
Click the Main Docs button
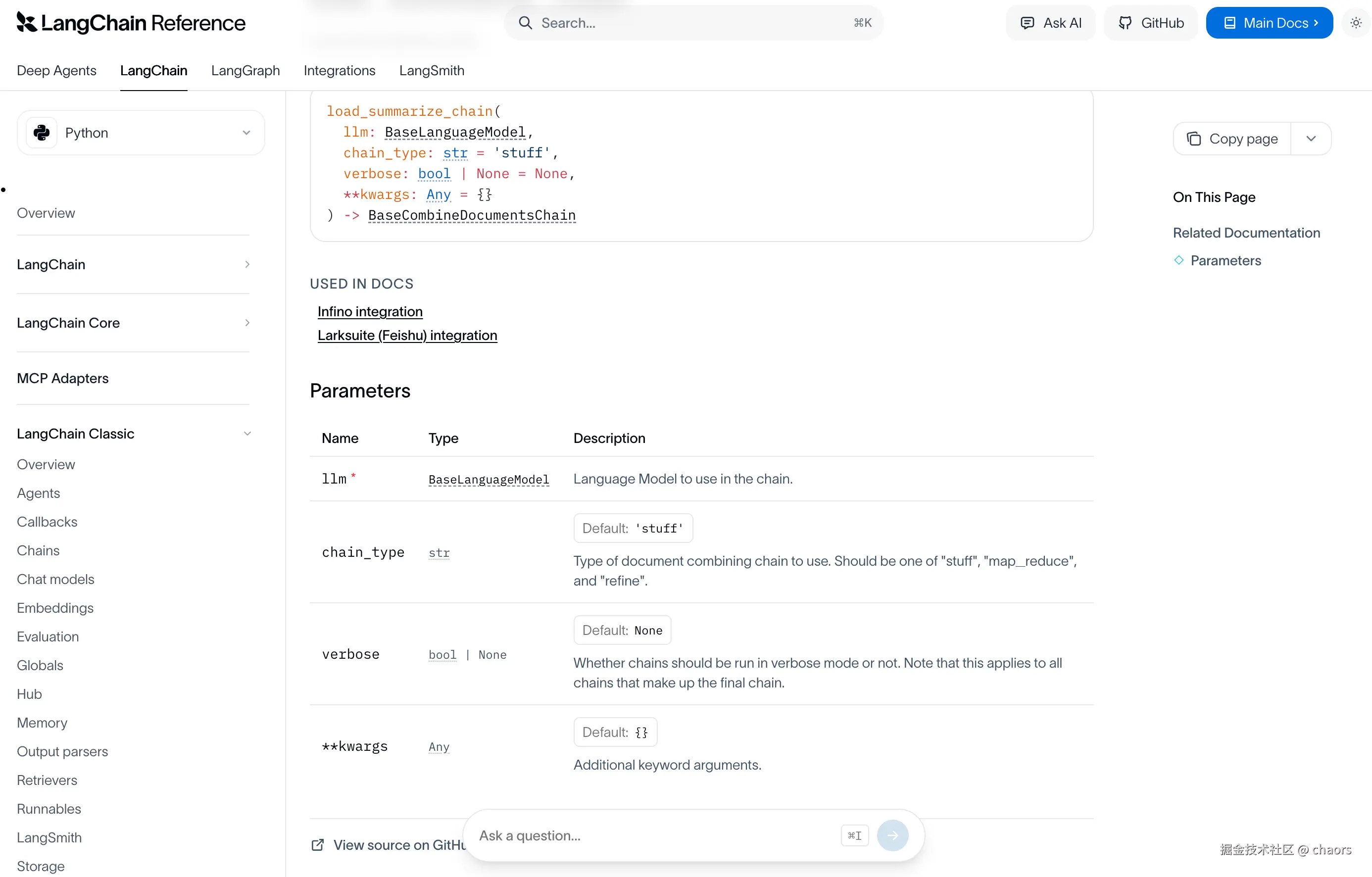1269,23
